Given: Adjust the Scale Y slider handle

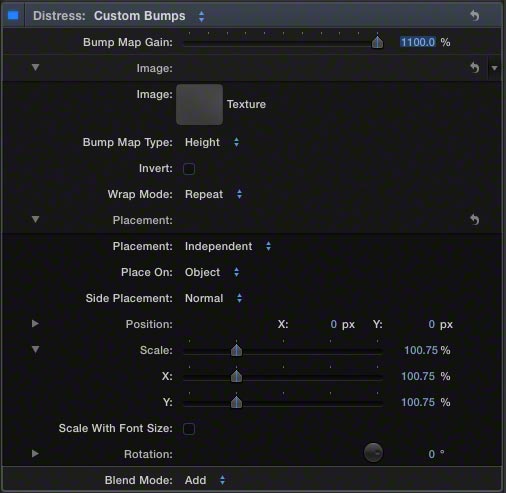Looking at the screenshot, I should [x=236, y=402].
